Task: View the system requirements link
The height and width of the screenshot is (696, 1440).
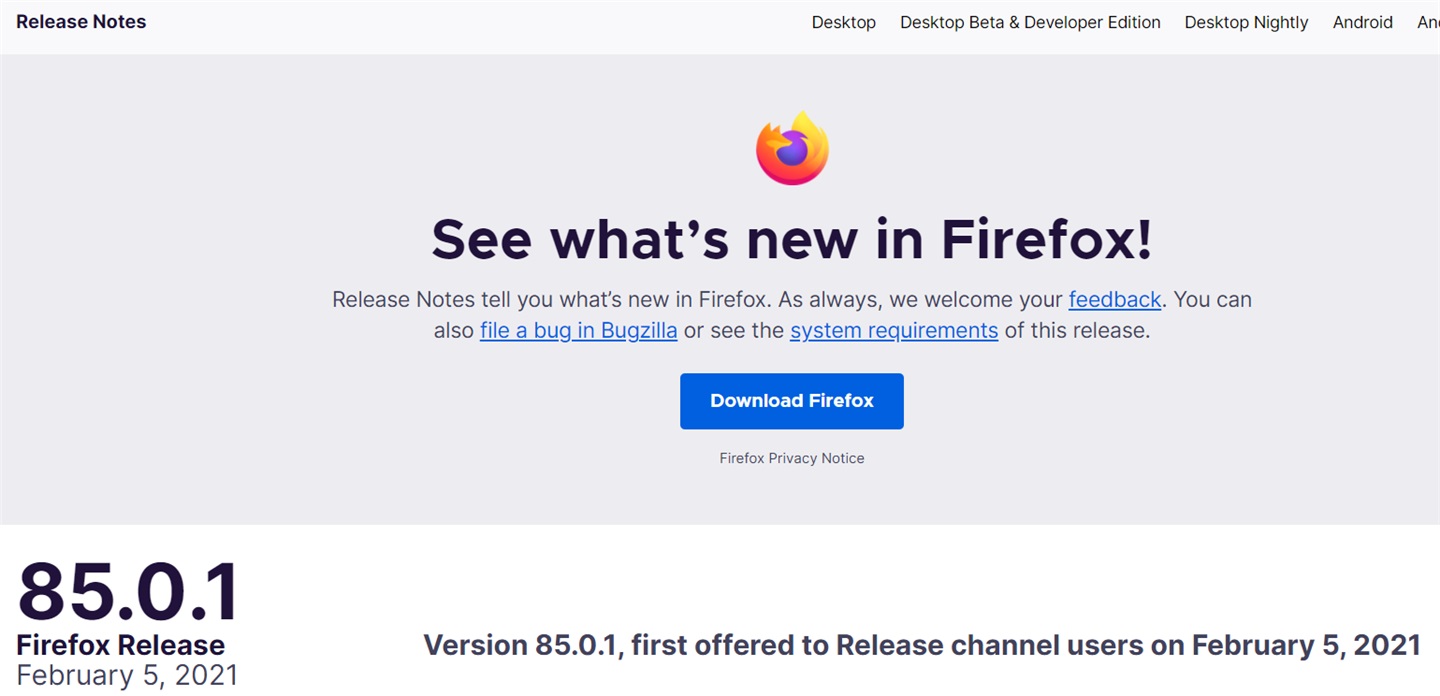Action: click(x=894, y=330)
